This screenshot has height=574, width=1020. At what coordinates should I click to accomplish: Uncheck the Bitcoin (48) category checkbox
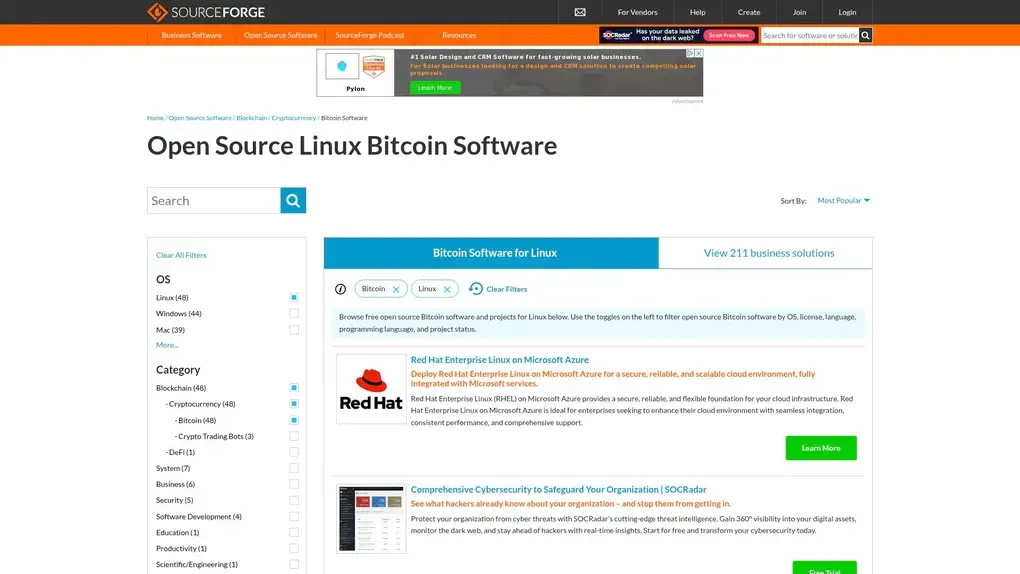point(294,420)
